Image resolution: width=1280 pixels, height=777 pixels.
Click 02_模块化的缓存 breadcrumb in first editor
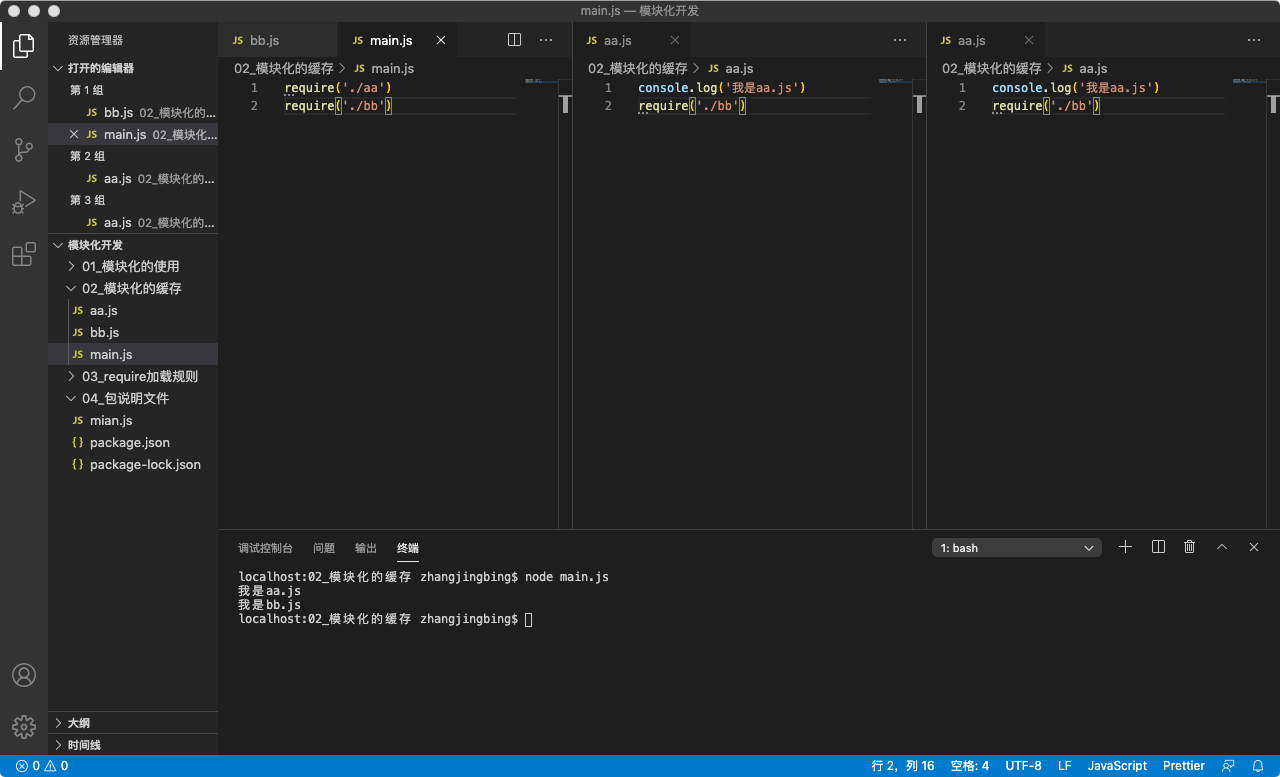coord(284,68)
